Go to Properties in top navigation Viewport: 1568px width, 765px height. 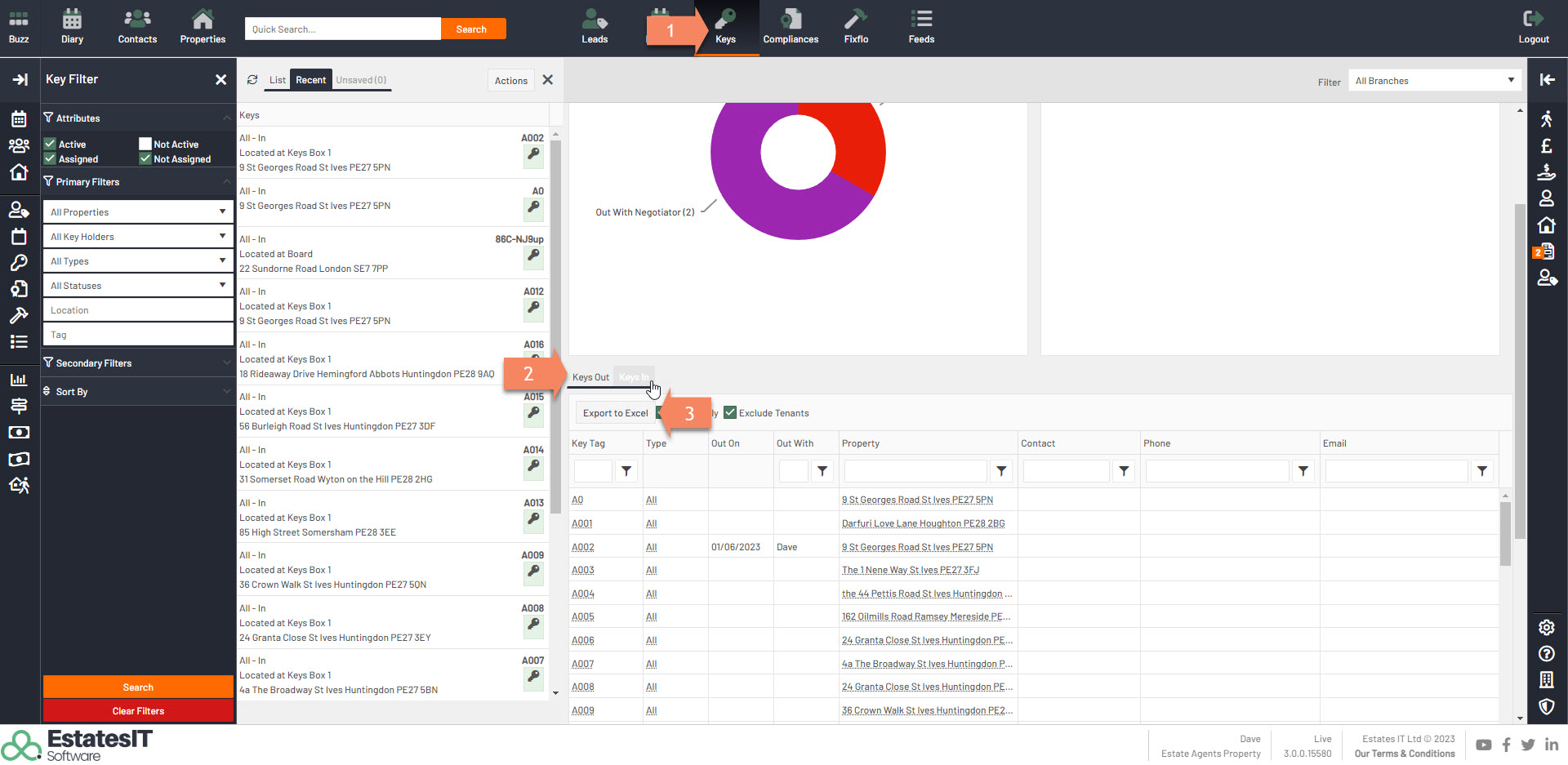click(203, 27)
